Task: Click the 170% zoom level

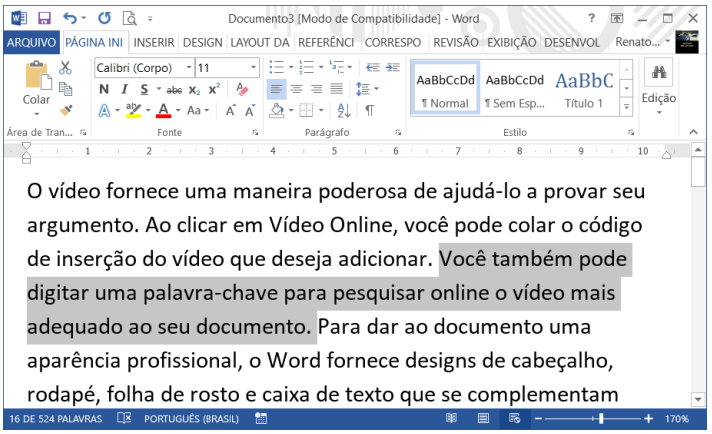Action: point(677,418)
